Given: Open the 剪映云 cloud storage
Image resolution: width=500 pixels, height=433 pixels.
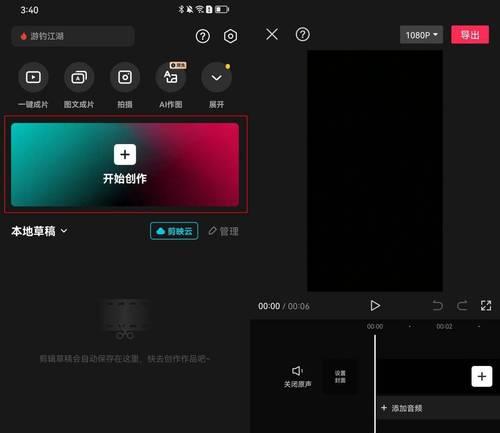Looking at the screenshot, I should click(x=174, y=231).
